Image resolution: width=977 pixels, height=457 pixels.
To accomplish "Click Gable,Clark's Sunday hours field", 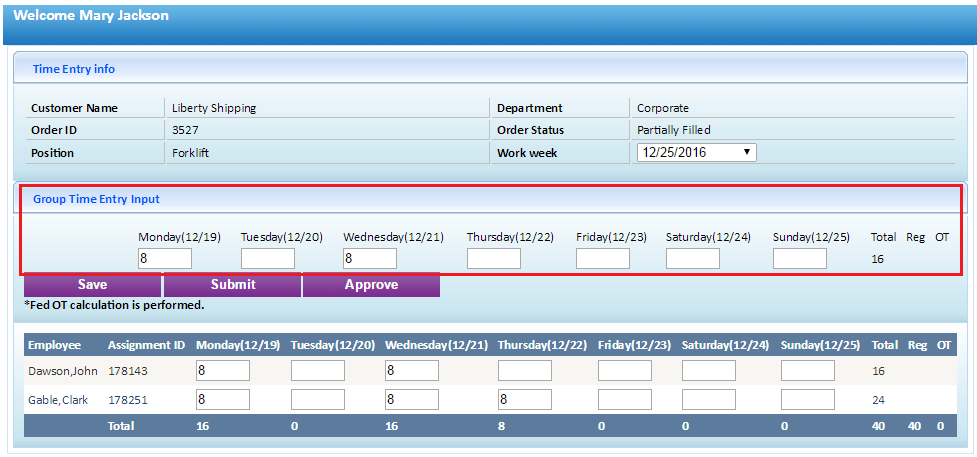I will click(808, 400).
